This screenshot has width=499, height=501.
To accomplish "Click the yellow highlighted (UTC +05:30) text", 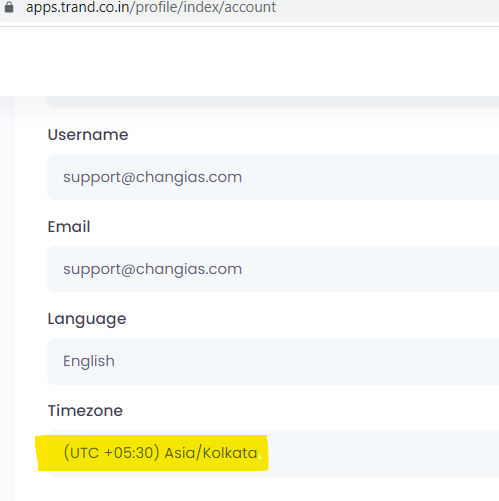I will click(112, 453).
